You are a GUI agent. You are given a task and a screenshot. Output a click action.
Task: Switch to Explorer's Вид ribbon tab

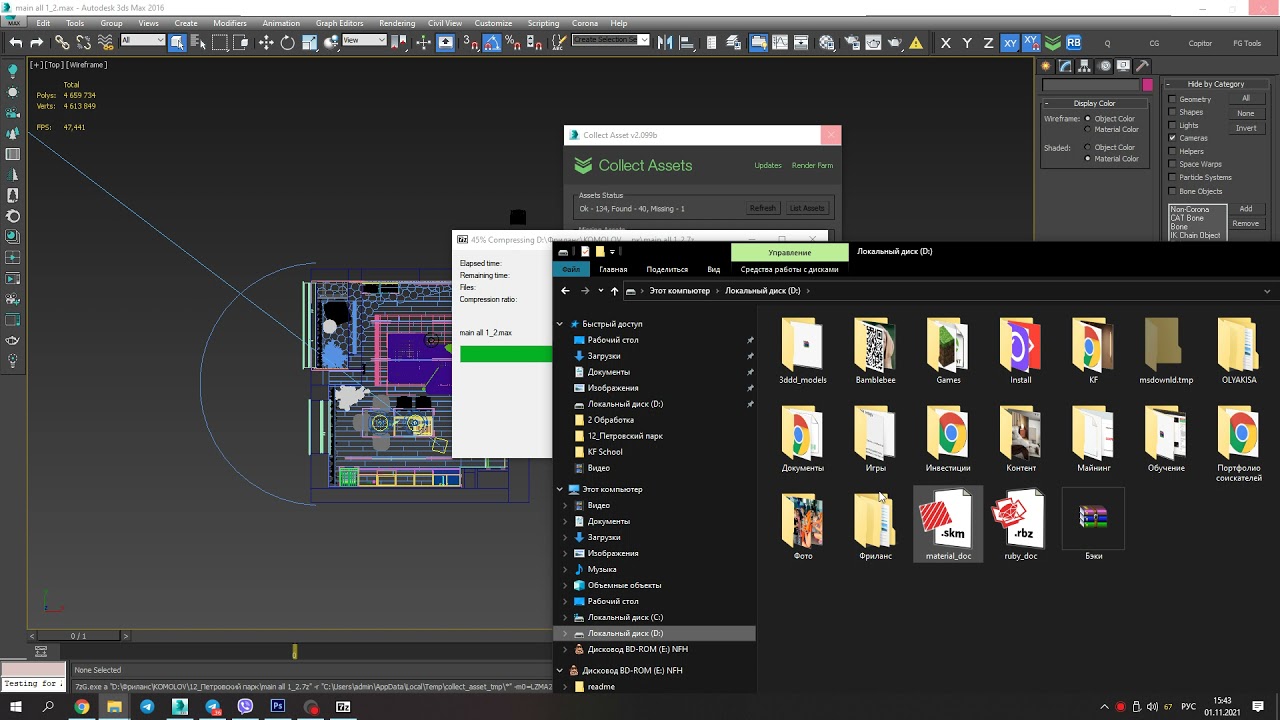coord(713,269)
